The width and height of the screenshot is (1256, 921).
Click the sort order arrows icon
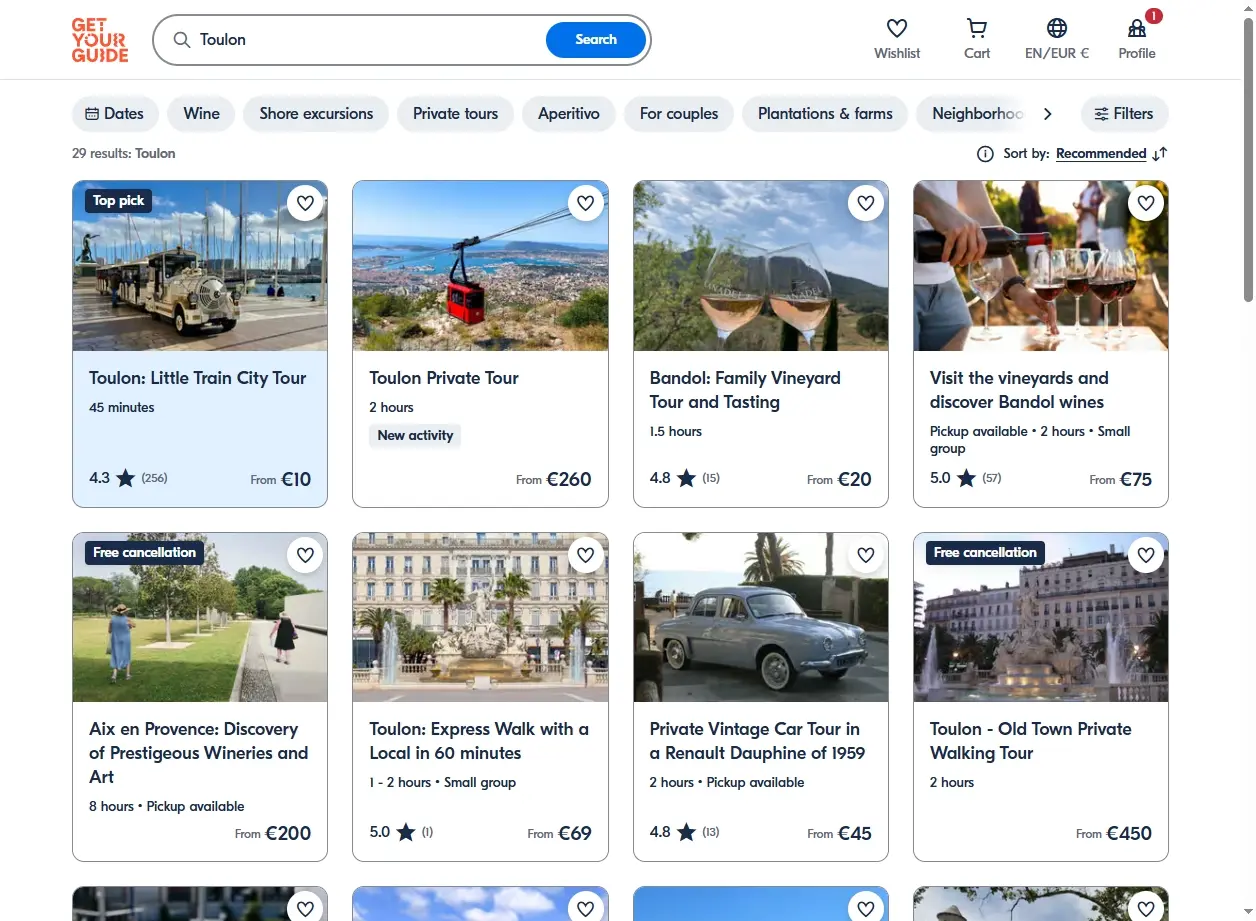1160,154
